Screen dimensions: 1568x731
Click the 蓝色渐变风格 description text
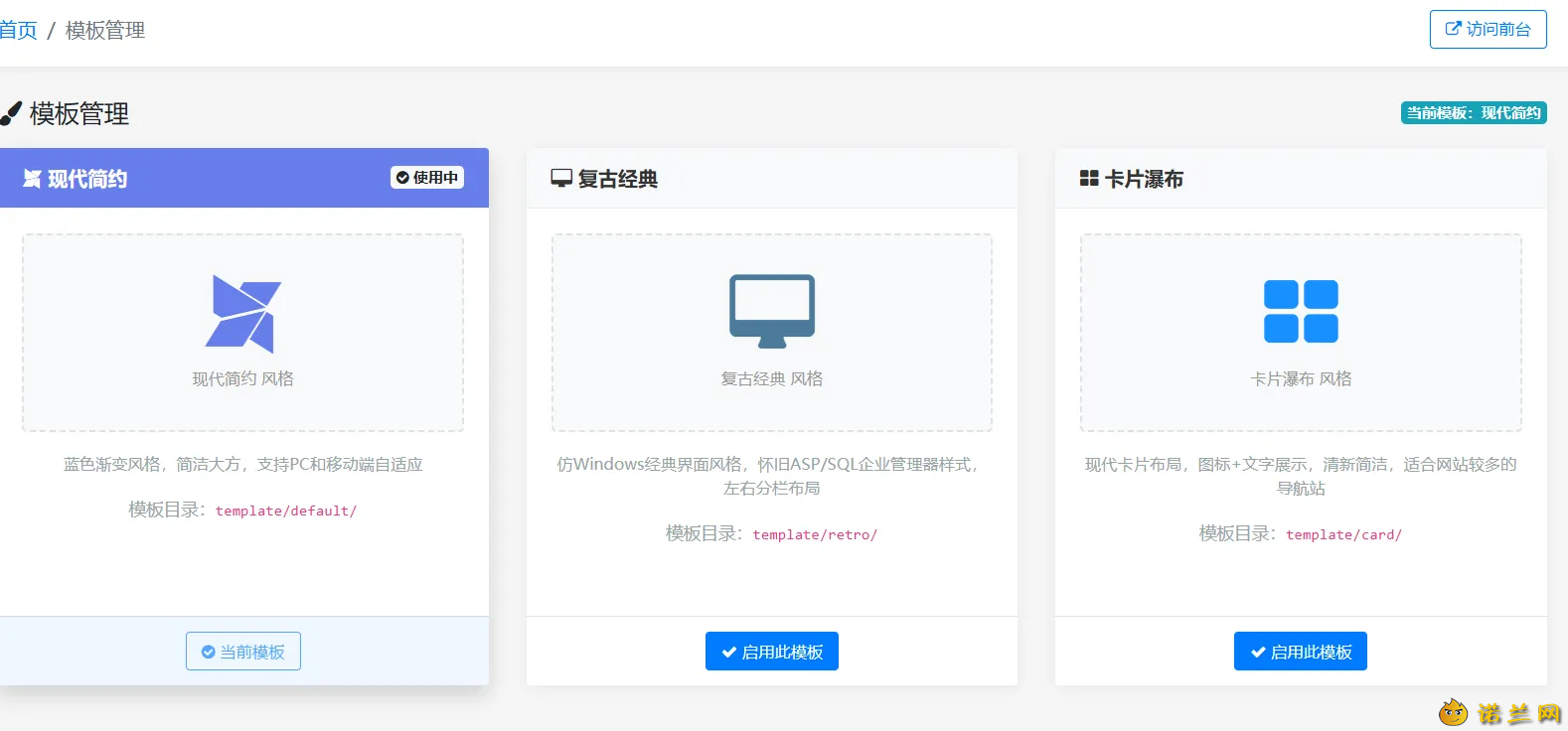coord(243,464)
